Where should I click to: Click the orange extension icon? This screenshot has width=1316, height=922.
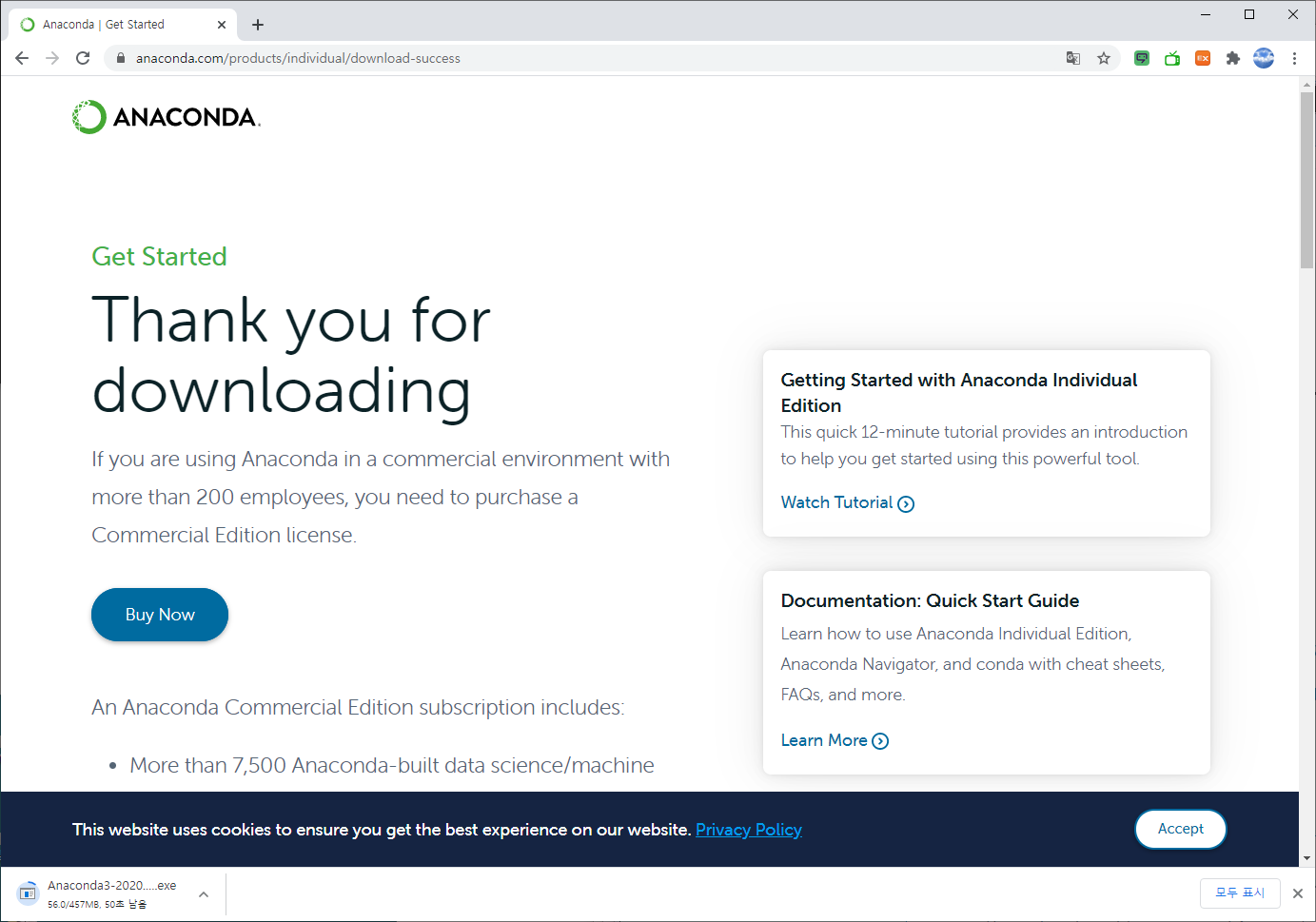[x=1203, y=58]
